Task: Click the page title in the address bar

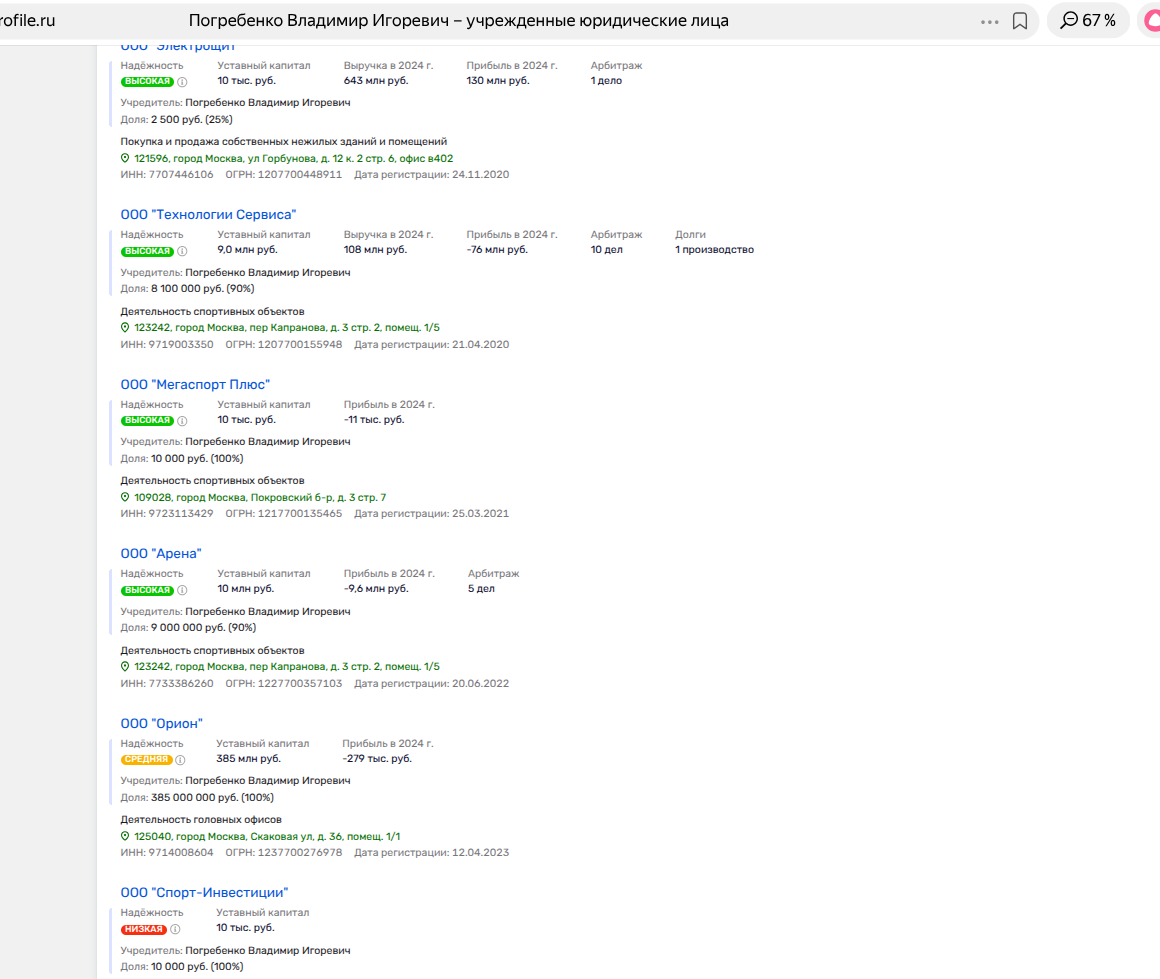Action: [x=458, y=21]
